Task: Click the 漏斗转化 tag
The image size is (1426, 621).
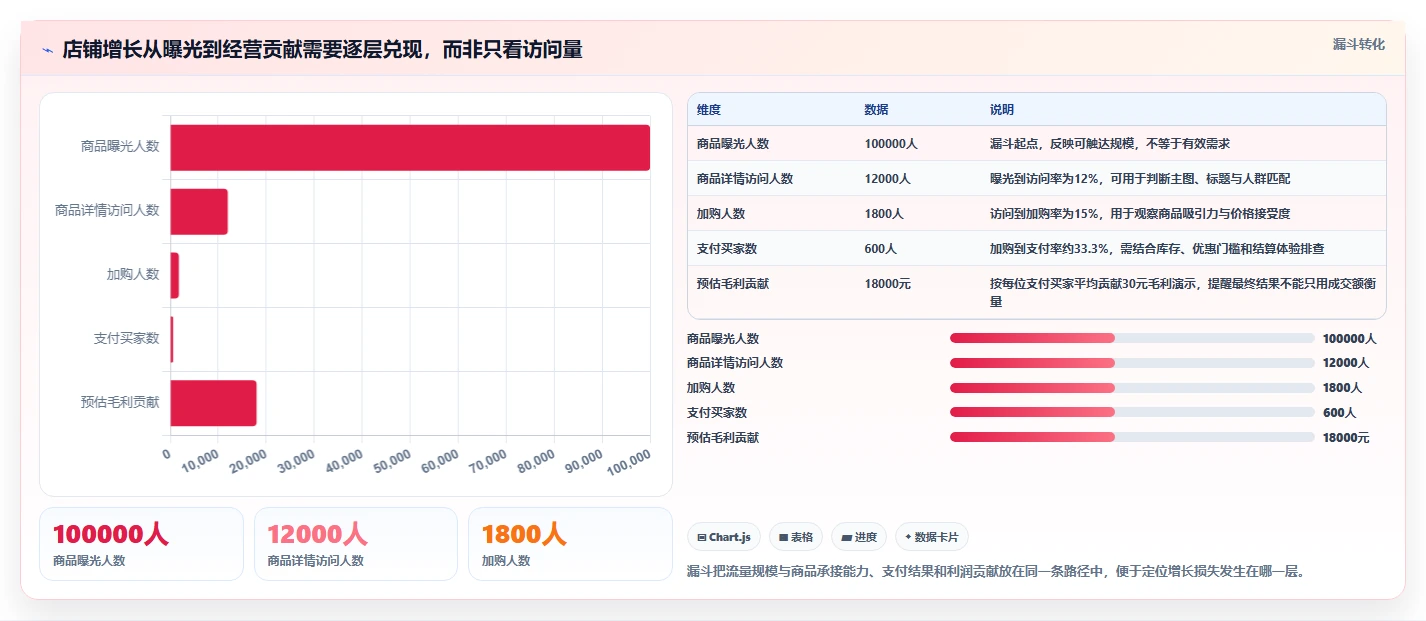Action: pyautogui.click(x=1359, y=44)
